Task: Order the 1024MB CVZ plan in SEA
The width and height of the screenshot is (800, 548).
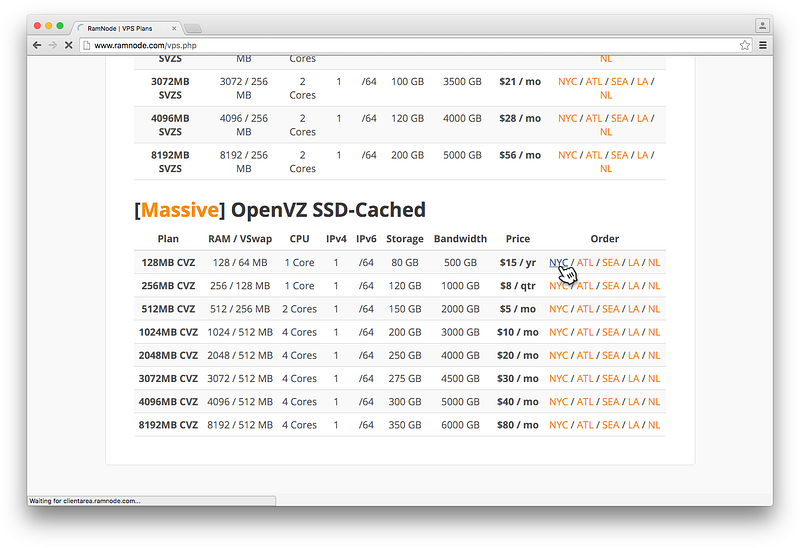Action: tap(611, 332)
